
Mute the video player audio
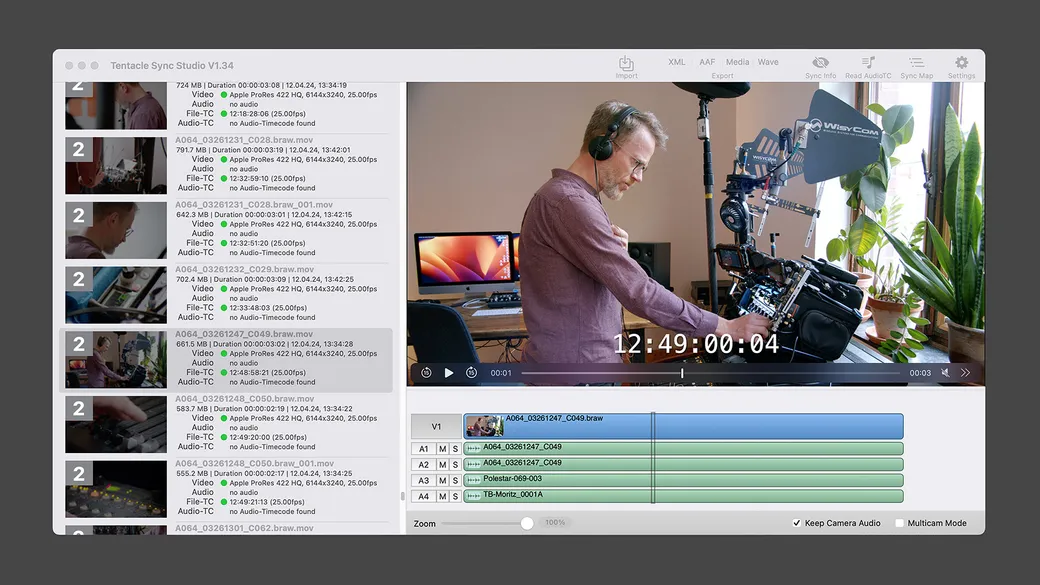945,372
